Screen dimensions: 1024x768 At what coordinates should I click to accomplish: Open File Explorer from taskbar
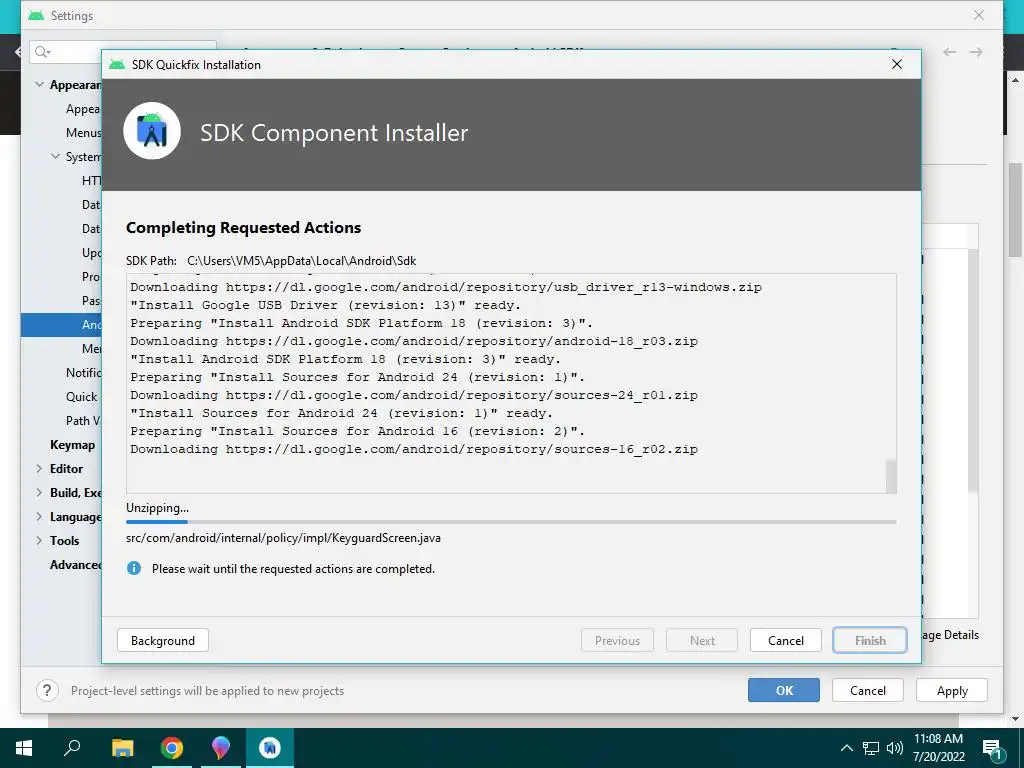122,748
